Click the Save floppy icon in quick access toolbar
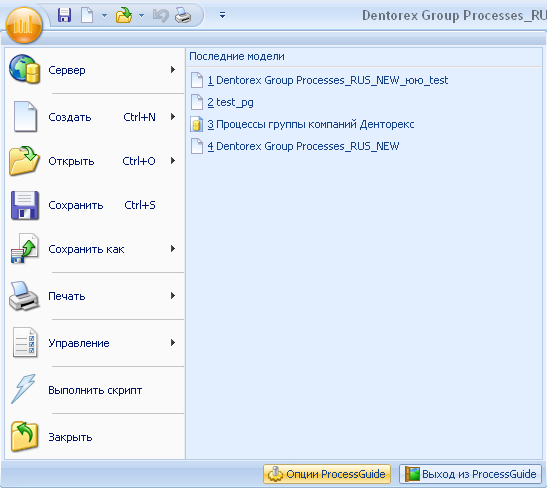This screenshot has width=547, height=488. 65,15
